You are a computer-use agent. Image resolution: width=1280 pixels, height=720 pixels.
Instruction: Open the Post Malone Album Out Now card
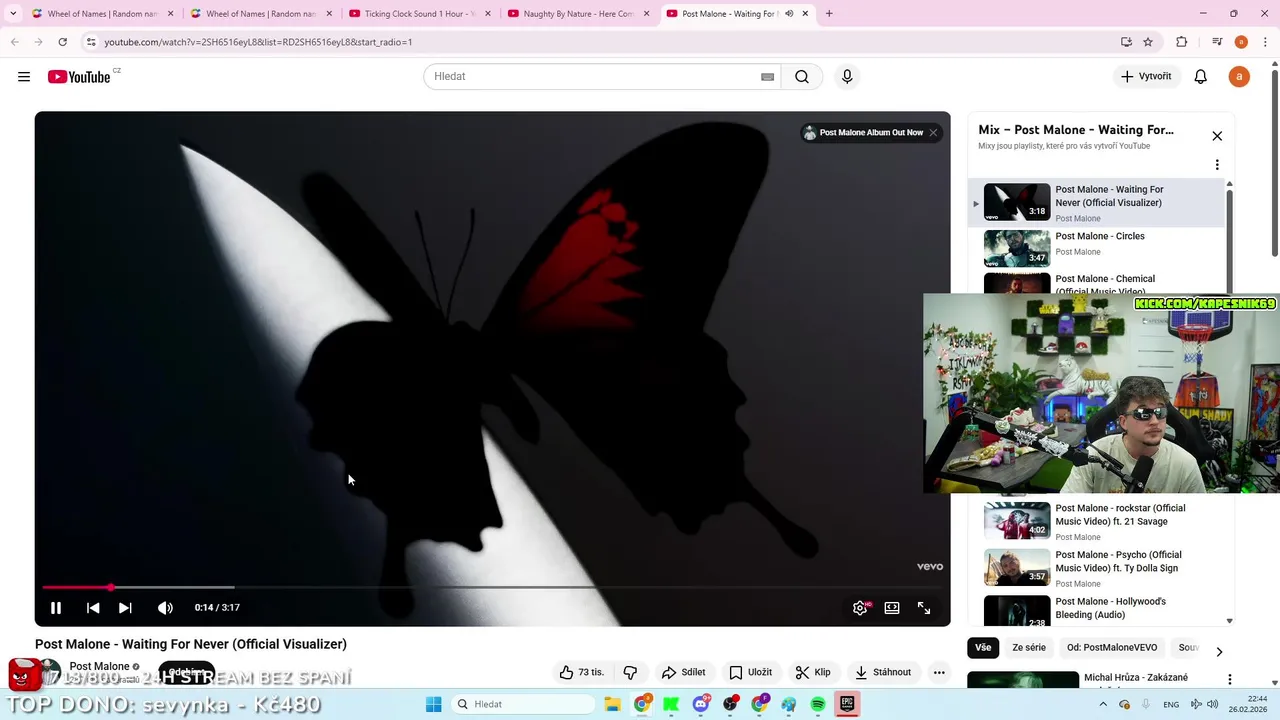click(863, 132)
